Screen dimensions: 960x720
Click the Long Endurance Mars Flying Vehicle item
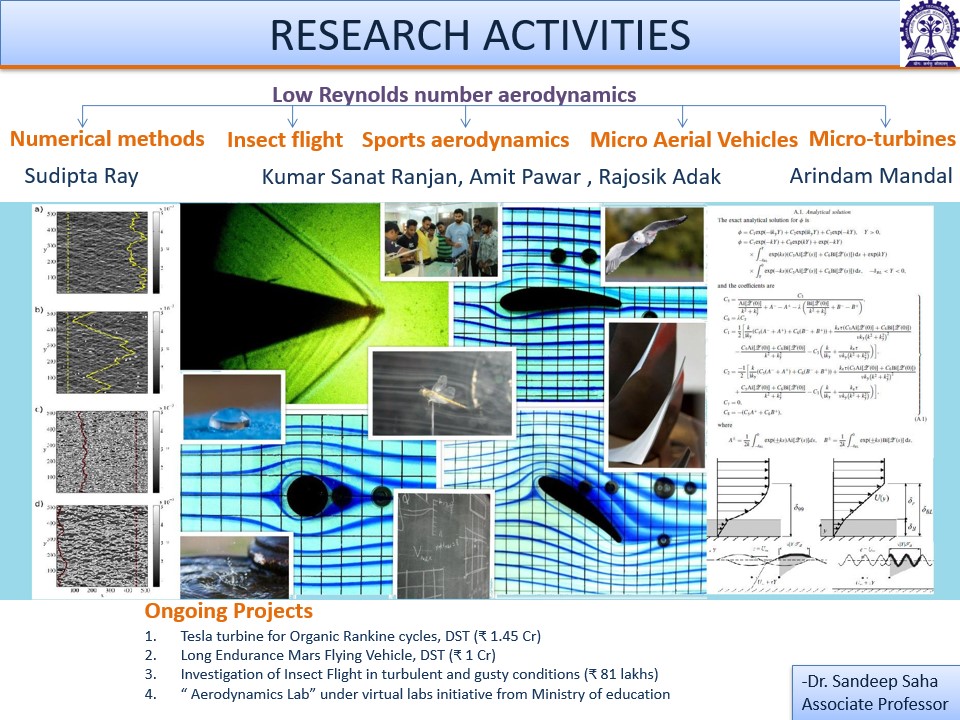(338, 655)
